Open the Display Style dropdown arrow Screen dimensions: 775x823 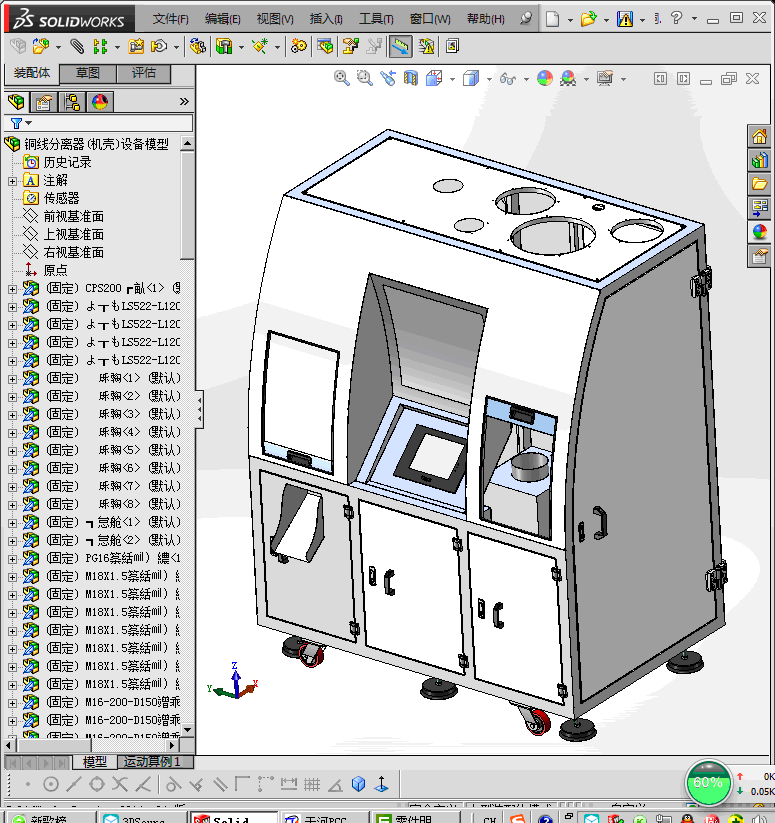[x=488, y=78]
